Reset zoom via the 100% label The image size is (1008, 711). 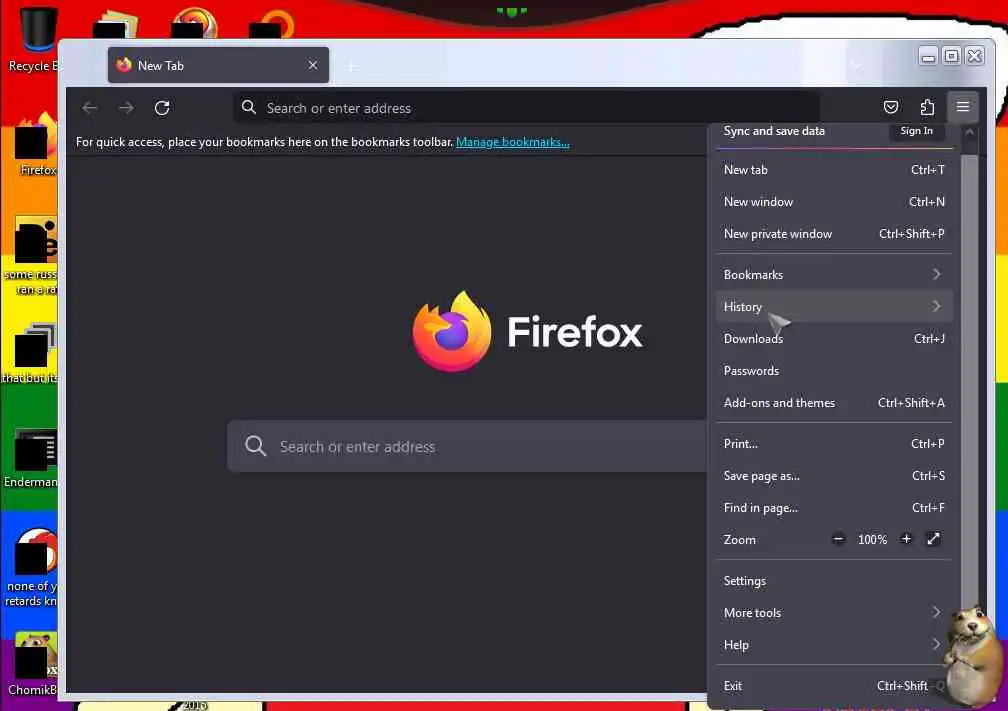point(872,539)
